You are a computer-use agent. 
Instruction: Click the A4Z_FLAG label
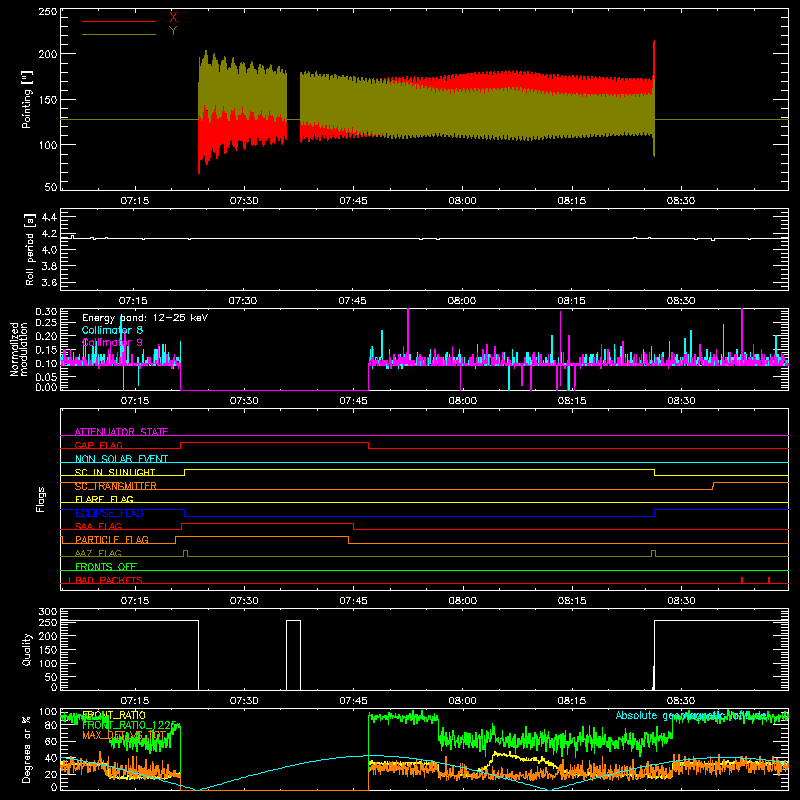[98, 553]
